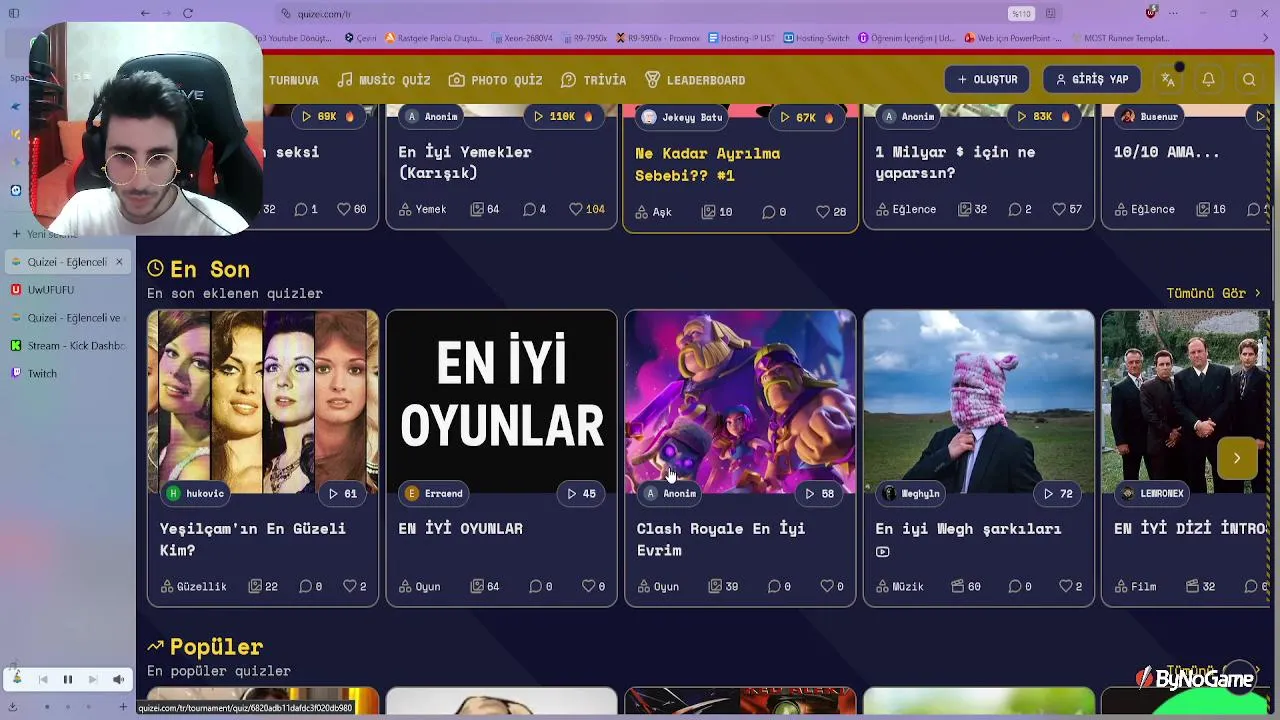Click the Güzellik category tag
The width and height of the screenshot is (1280, 720).
(193, 586)
